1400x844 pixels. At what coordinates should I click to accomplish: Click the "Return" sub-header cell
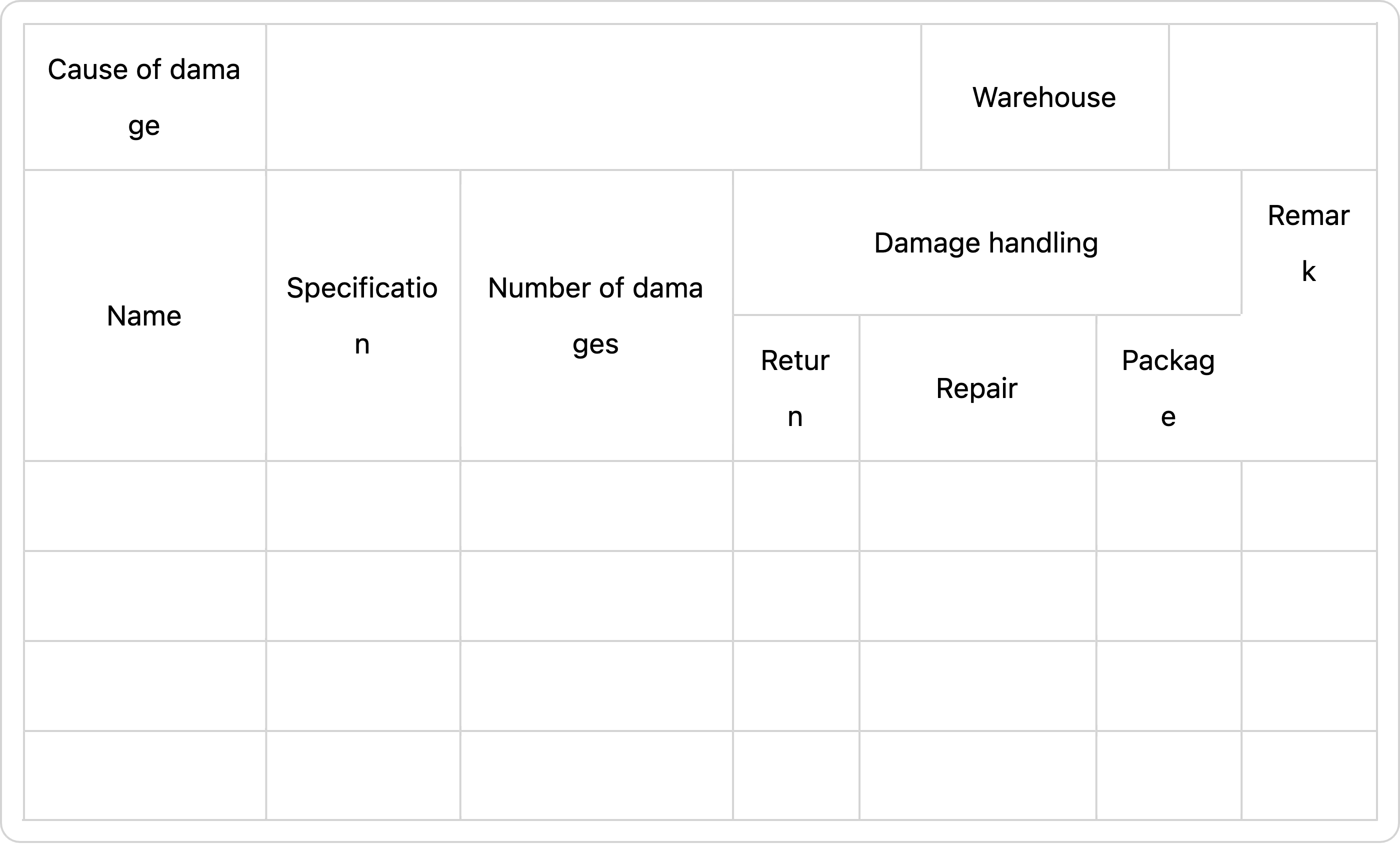coord(795,388)
